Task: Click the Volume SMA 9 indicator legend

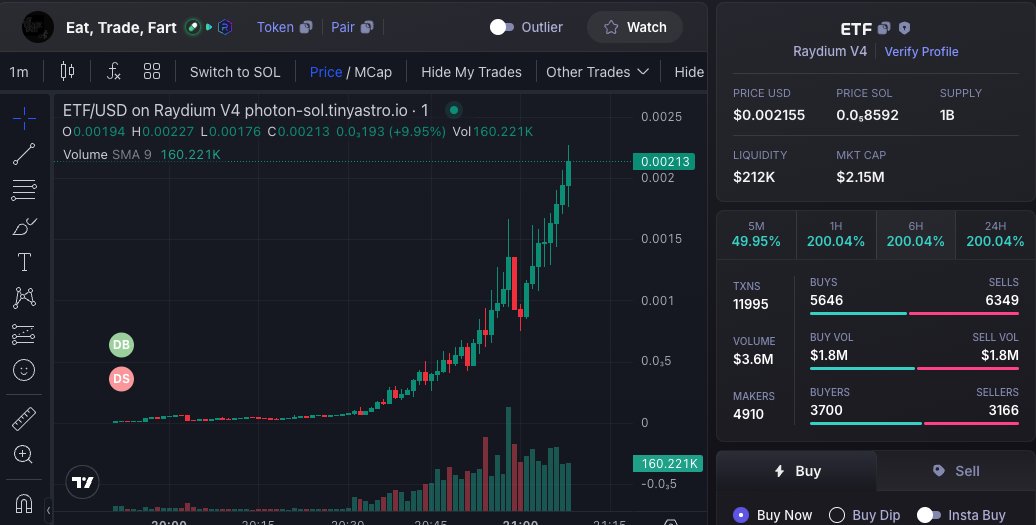Action: click(141, 155)
